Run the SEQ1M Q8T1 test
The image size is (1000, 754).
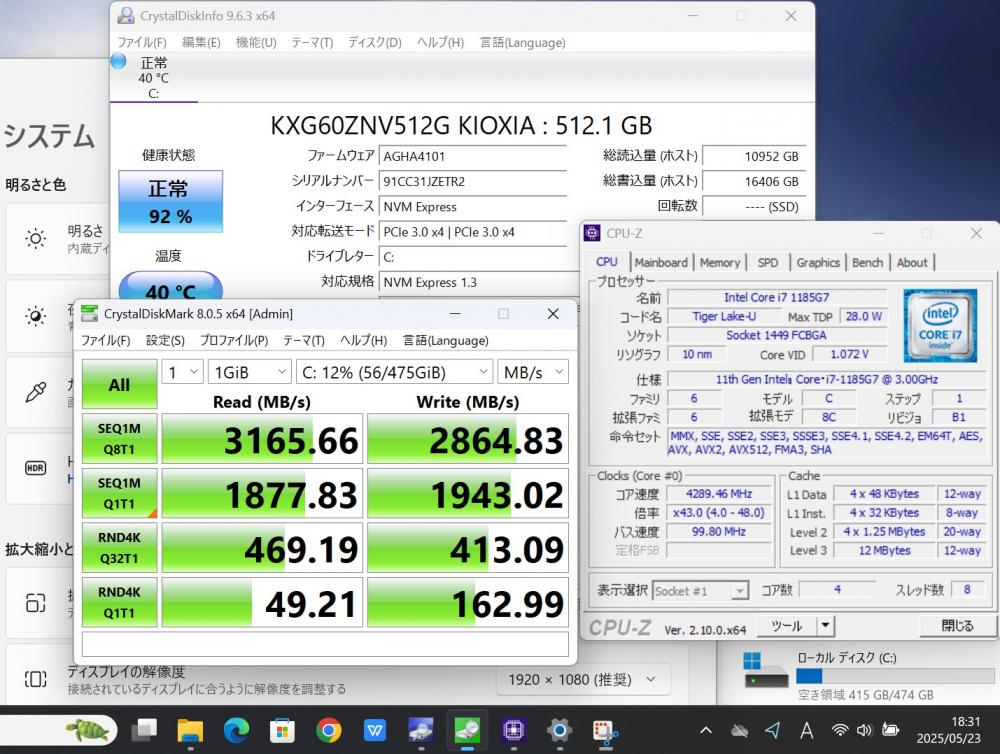pos(119,439)
